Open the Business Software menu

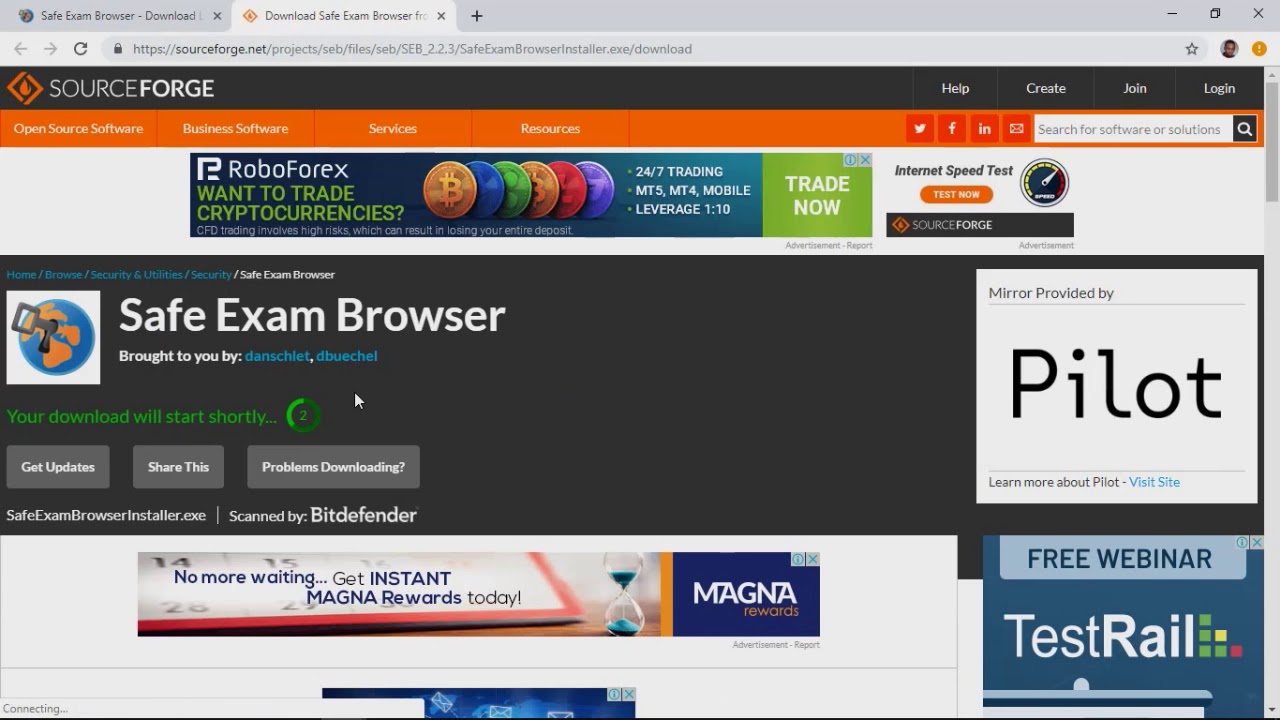coord(235,129)
